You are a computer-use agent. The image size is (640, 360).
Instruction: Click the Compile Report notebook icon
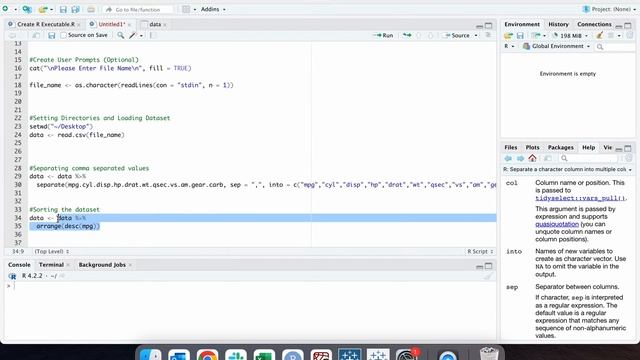153,36
